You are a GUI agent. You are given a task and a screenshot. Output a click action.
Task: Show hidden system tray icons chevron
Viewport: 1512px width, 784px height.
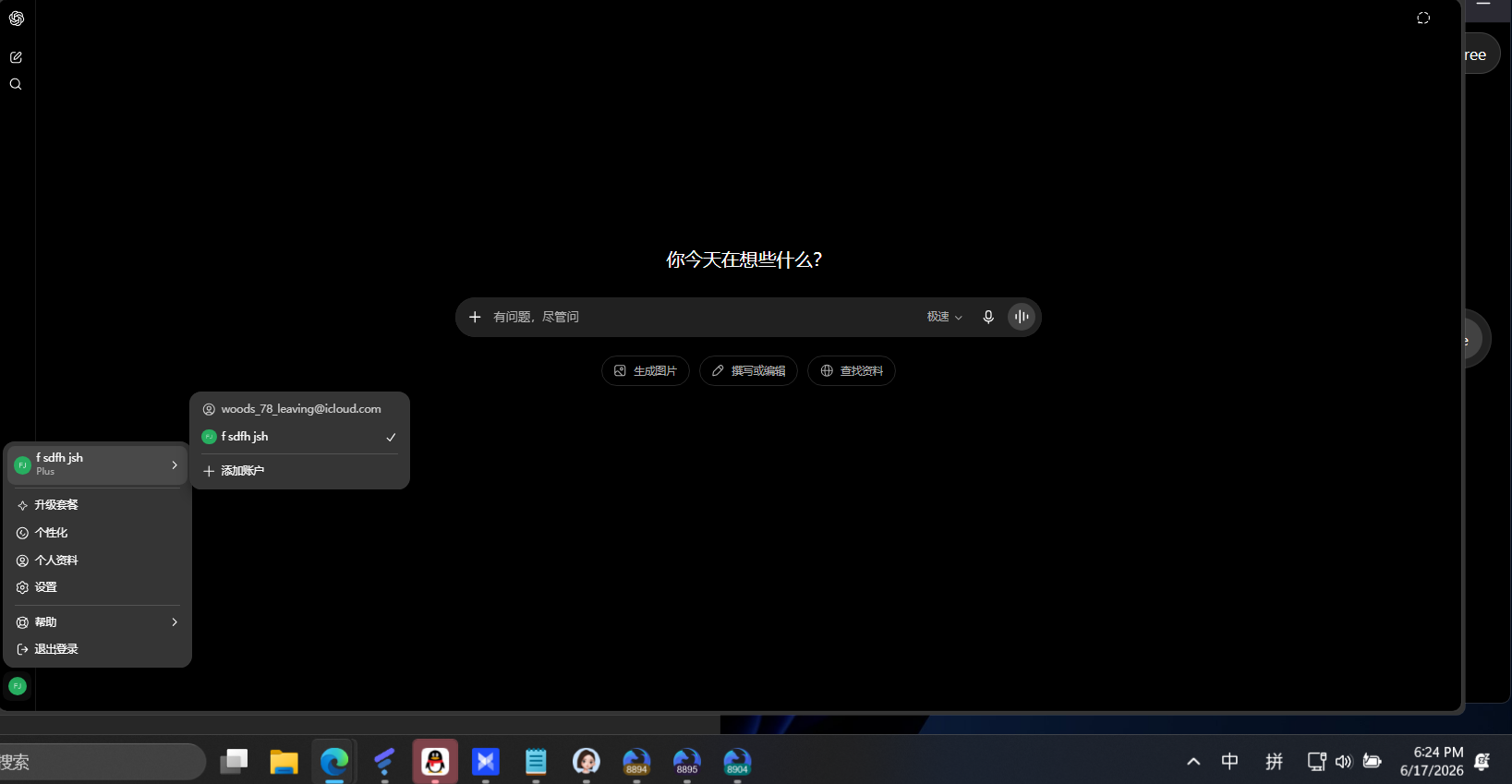click(x=1193, y=762)
